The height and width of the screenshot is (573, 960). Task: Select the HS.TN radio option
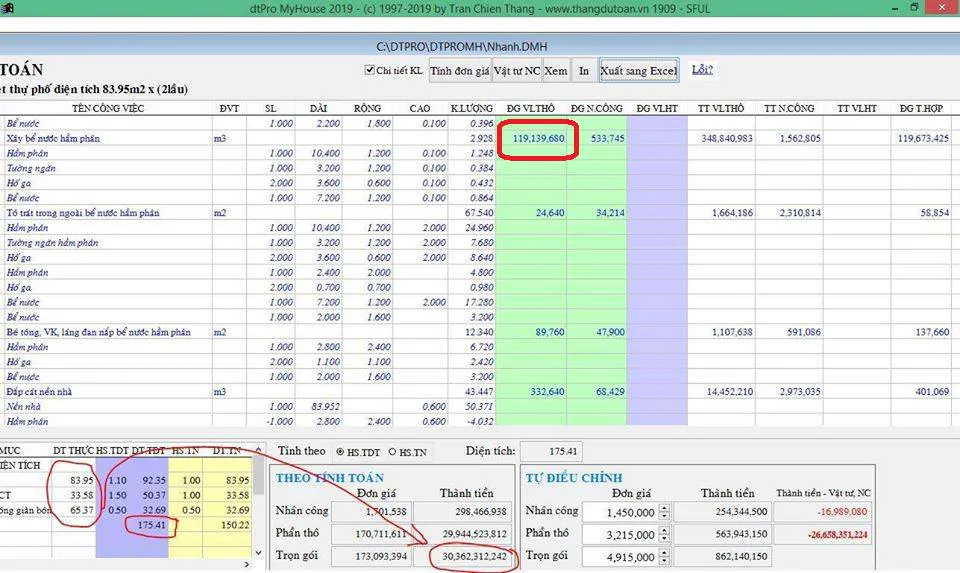coord(393,452)
